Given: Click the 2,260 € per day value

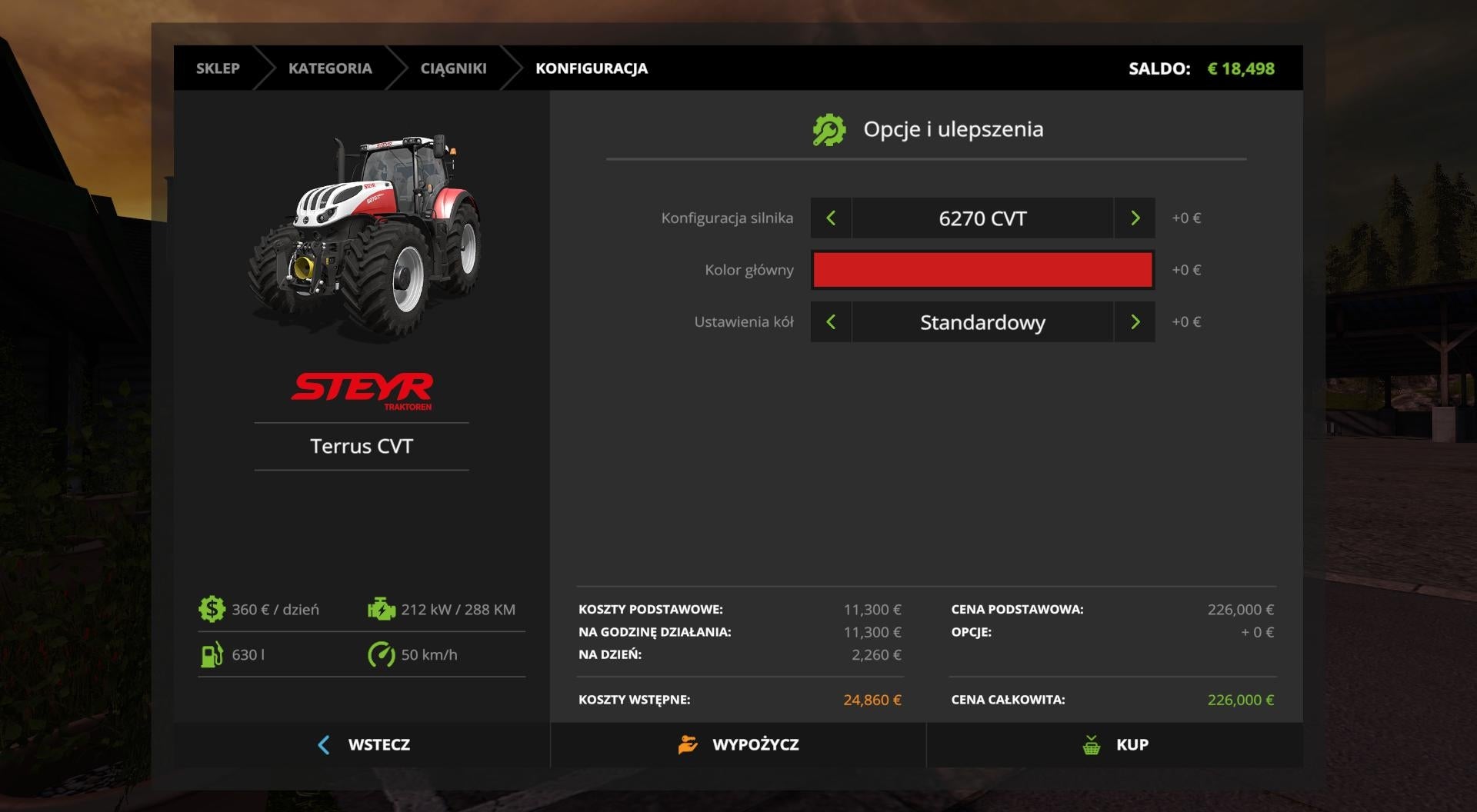Looking at the screenshot, I should [876, 654].
